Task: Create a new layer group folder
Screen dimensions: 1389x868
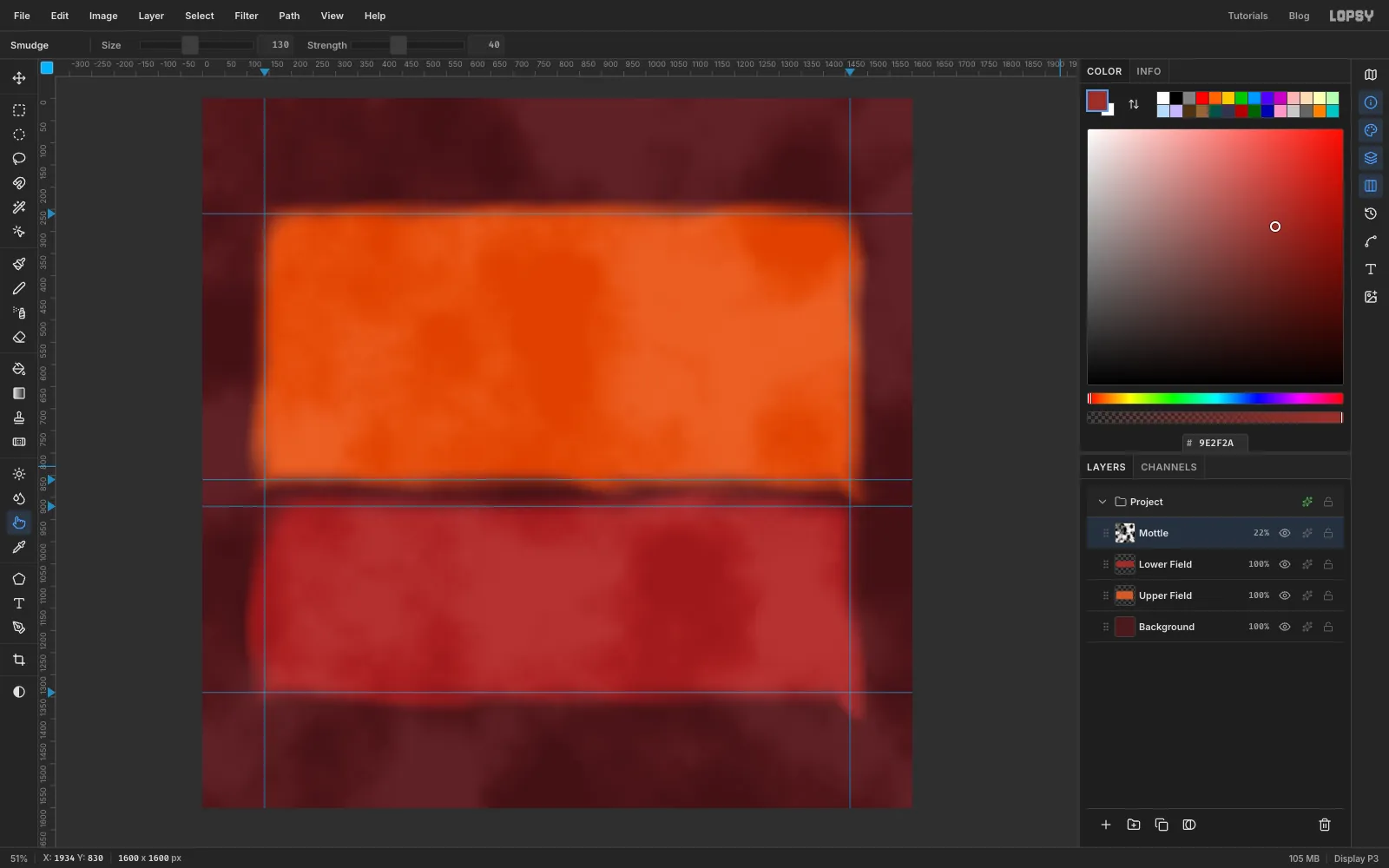Action: point(1134,825)
